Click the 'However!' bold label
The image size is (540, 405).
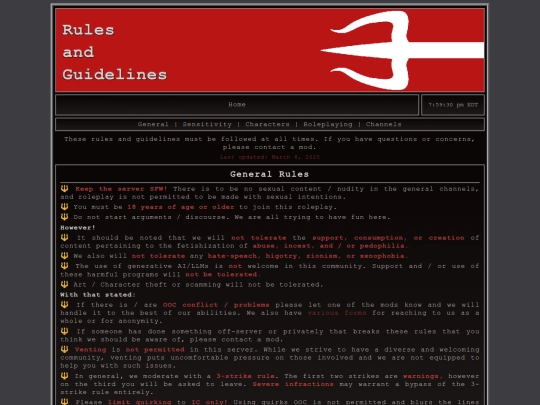(78, 228)
